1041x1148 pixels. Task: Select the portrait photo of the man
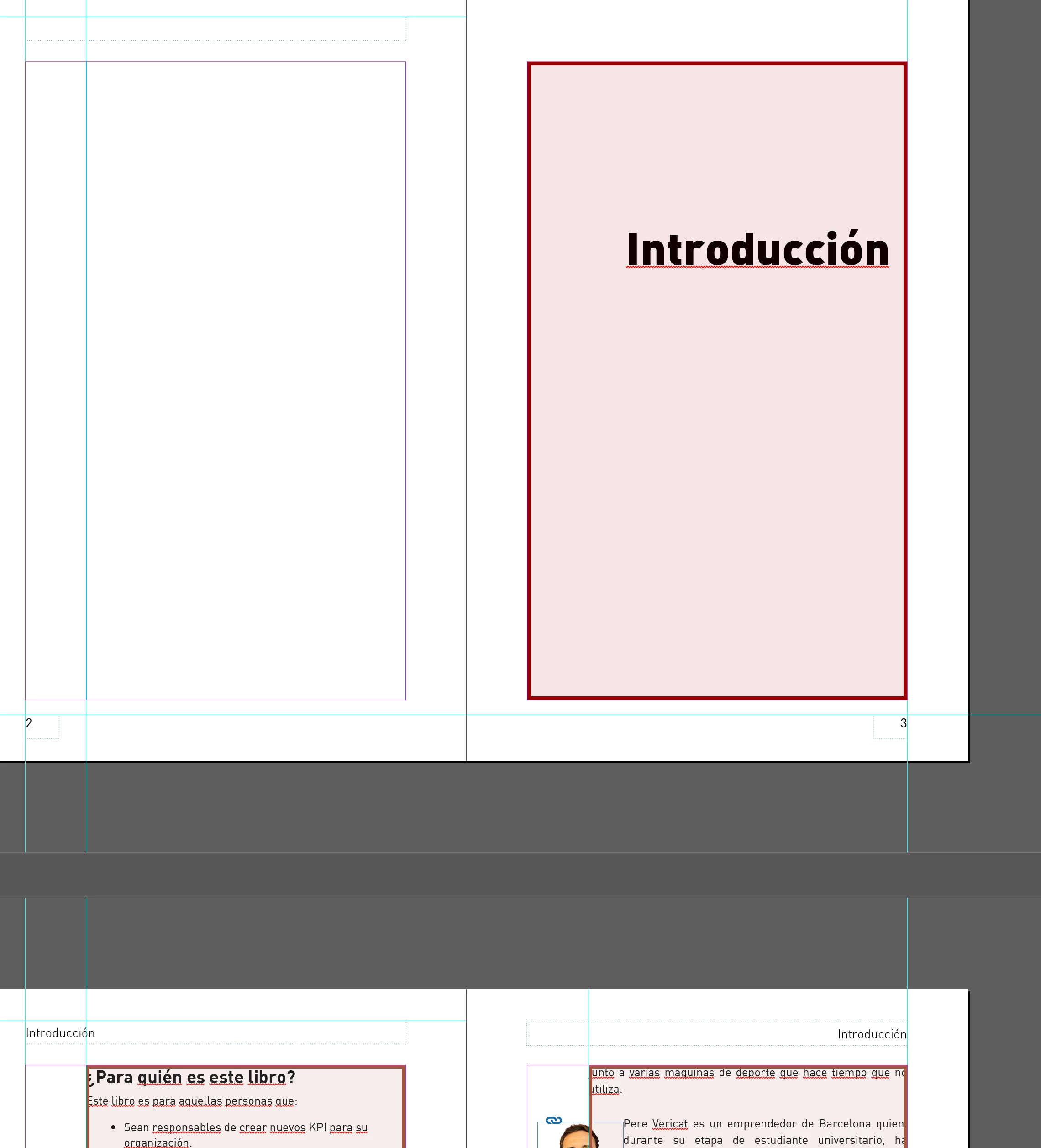coord(576,1137)
